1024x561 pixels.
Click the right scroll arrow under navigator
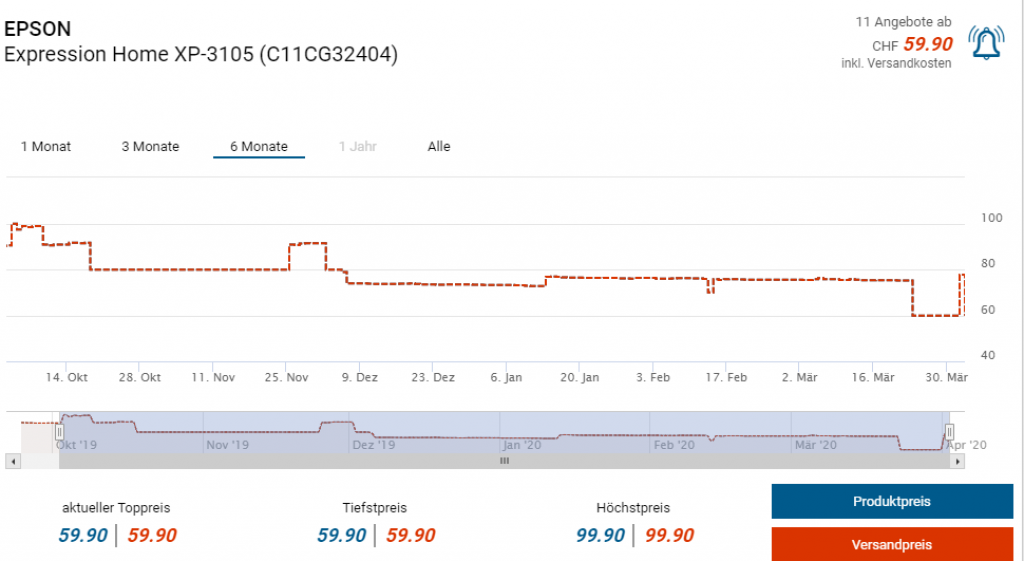pyautogui.click(x=958, y=461)
